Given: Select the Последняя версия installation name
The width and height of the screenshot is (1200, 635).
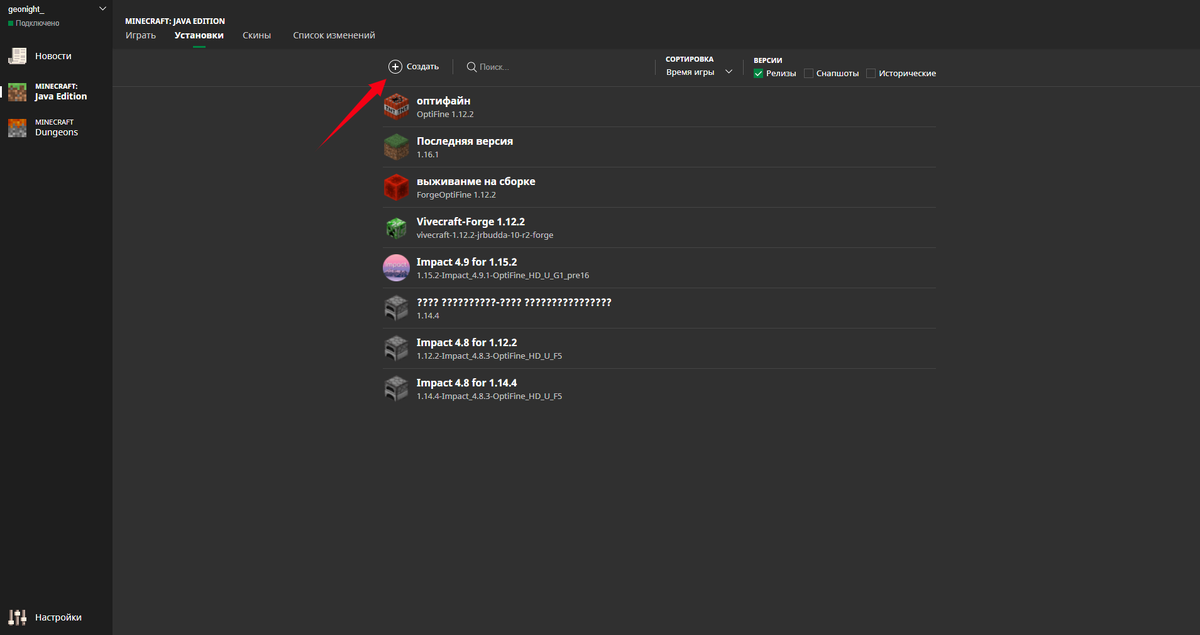Looking at the screenshot, I should (465, 141).
